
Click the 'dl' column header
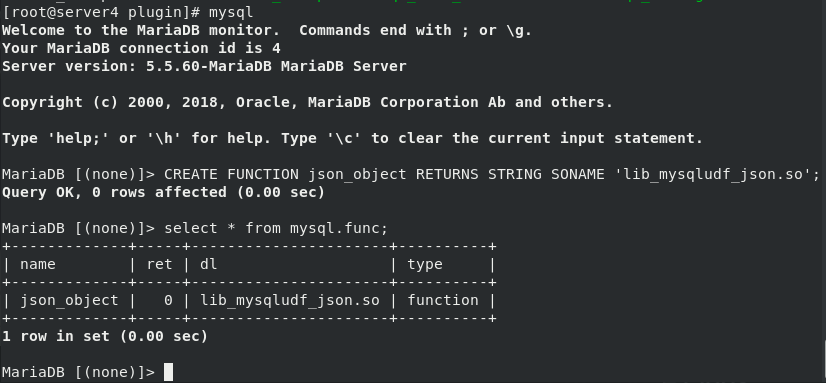[209, 264]
